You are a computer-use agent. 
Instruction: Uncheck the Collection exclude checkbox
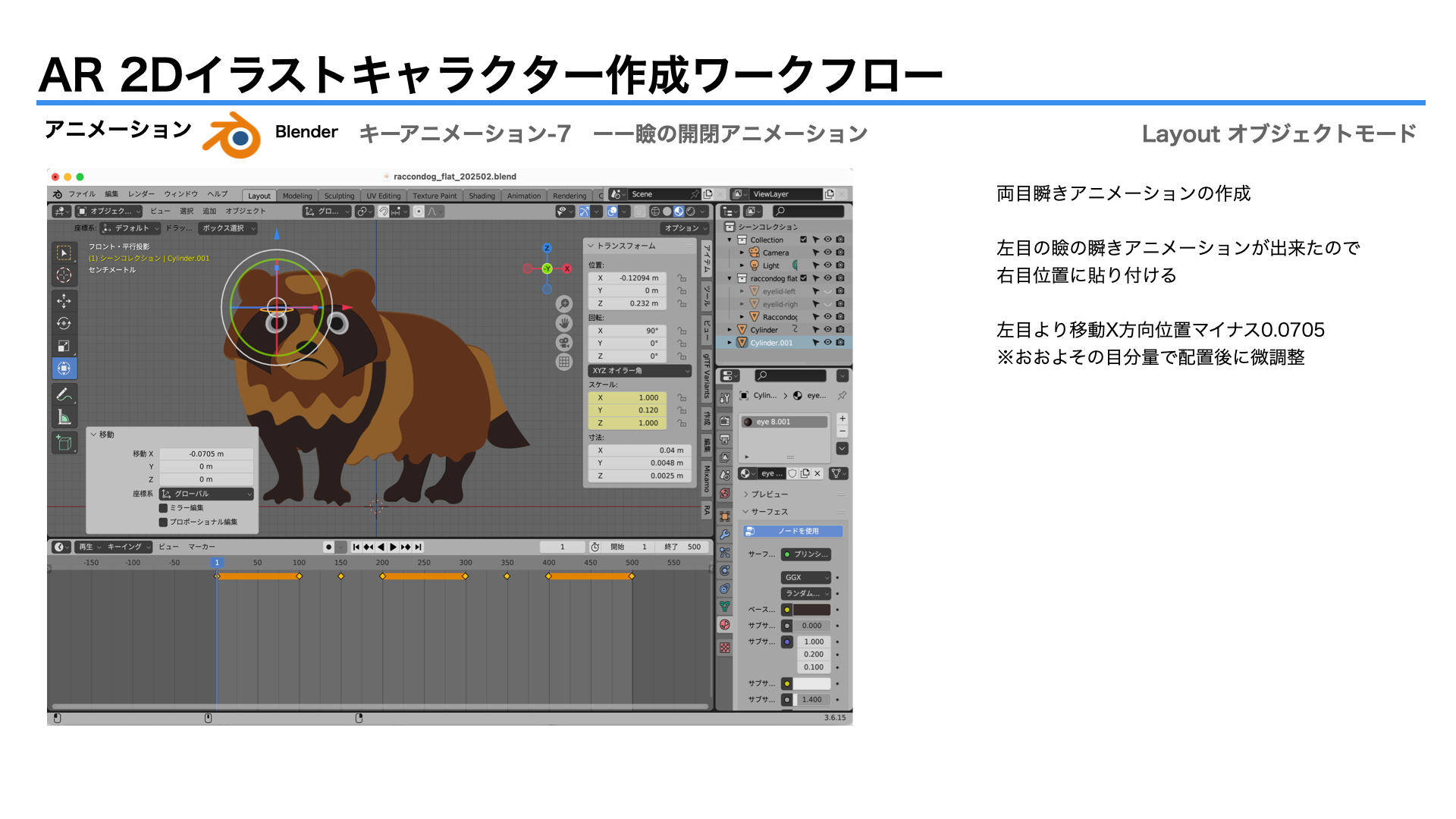(804, 240)
